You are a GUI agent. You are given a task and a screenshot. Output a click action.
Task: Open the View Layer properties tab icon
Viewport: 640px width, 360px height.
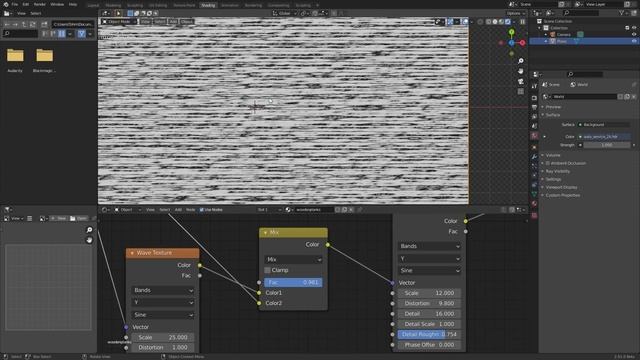pyautogui.click(x=534, y=117)
